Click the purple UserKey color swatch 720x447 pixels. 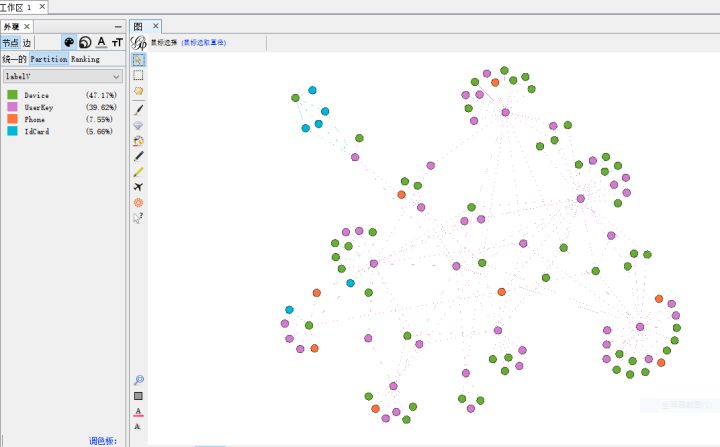[12, 107]
